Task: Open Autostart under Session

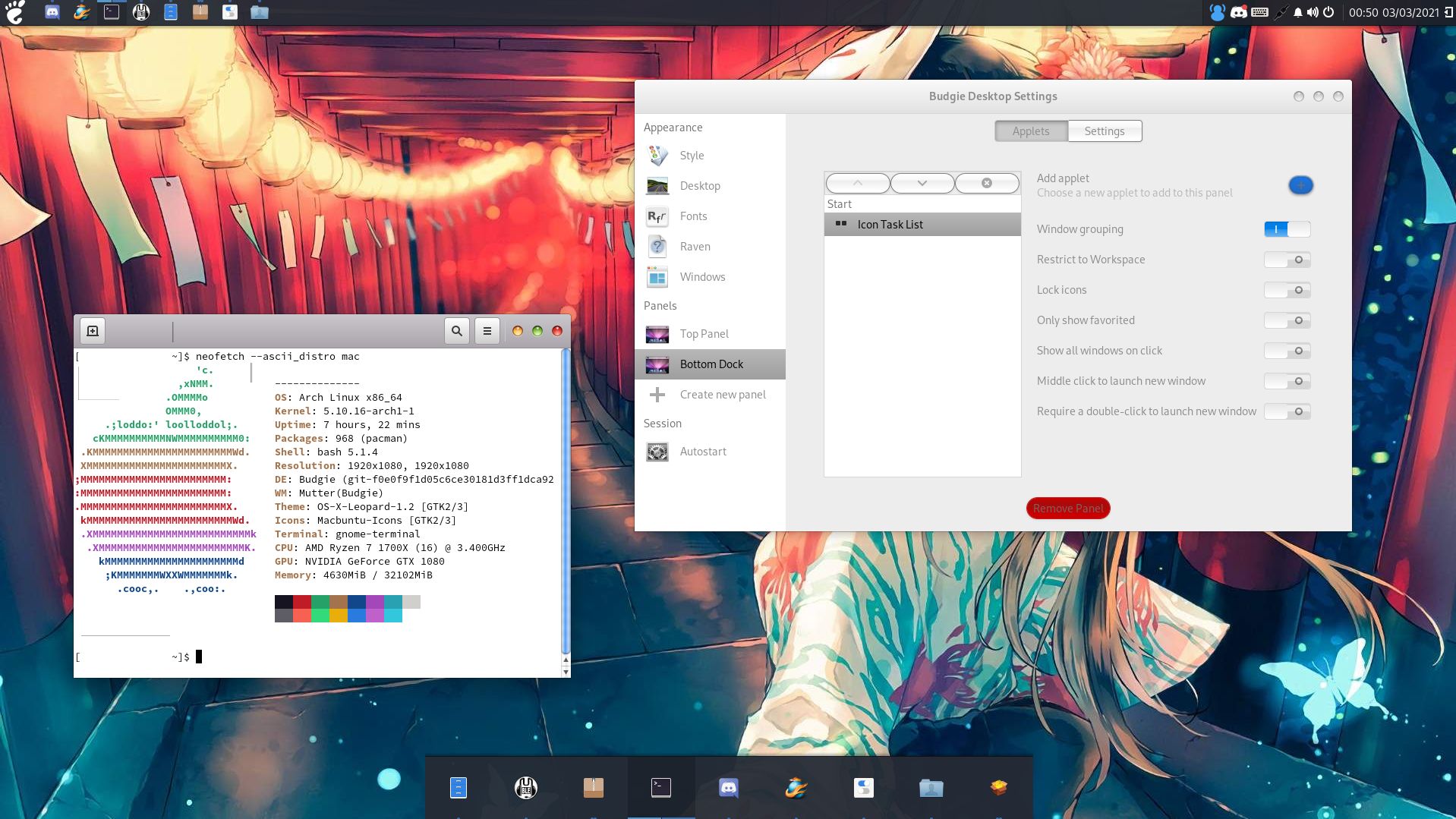Action: (710, 452)
